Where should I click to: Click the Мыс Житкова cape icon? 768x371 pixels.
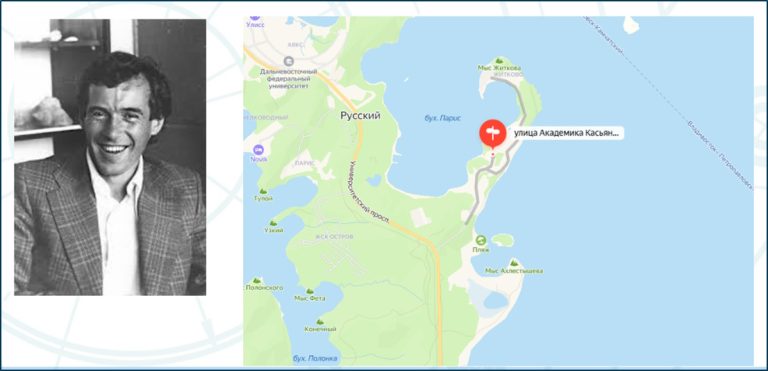click(x=499, y=60)
